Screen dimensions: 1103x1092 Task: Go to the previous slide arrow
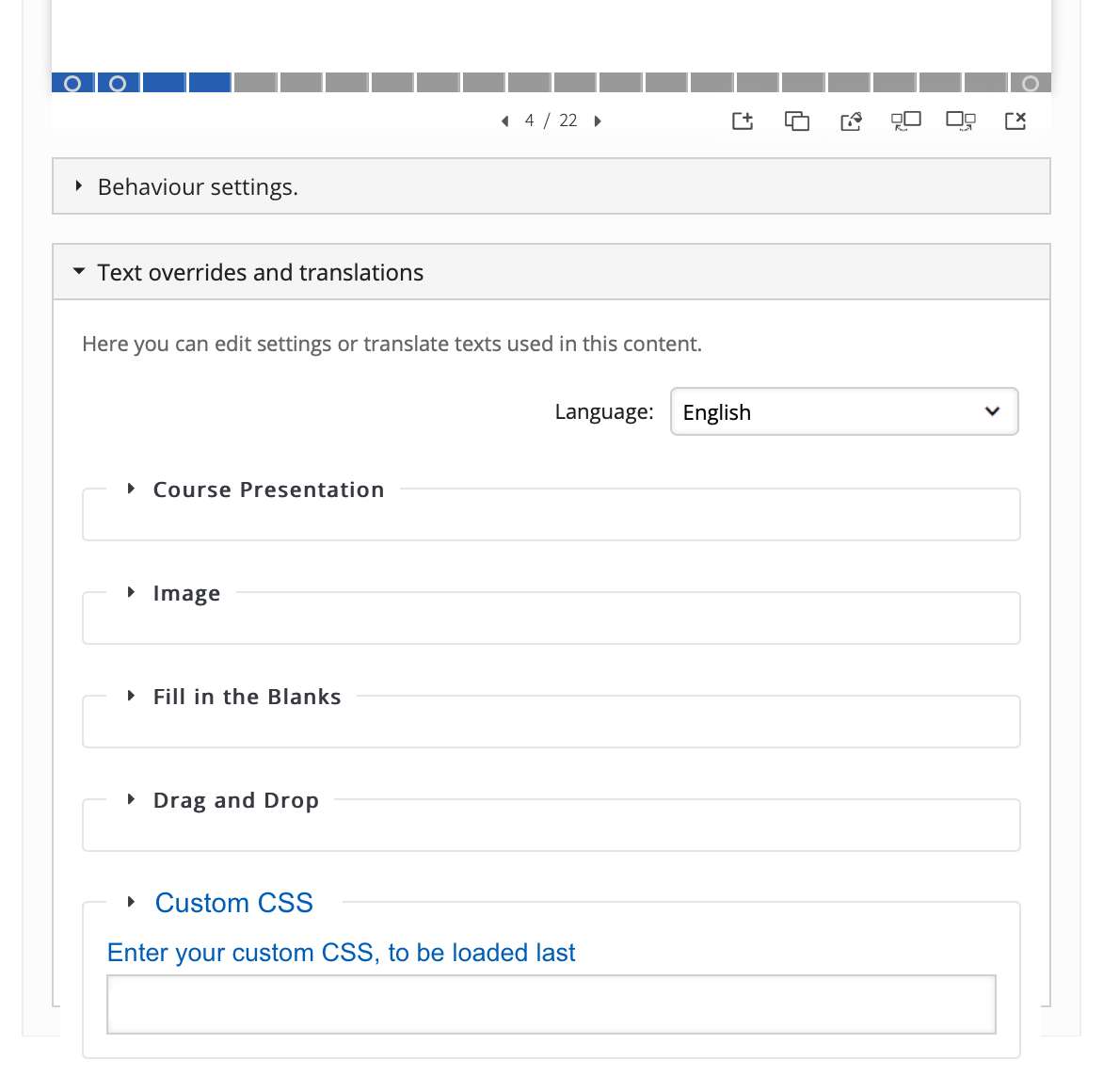coord(505,121)
